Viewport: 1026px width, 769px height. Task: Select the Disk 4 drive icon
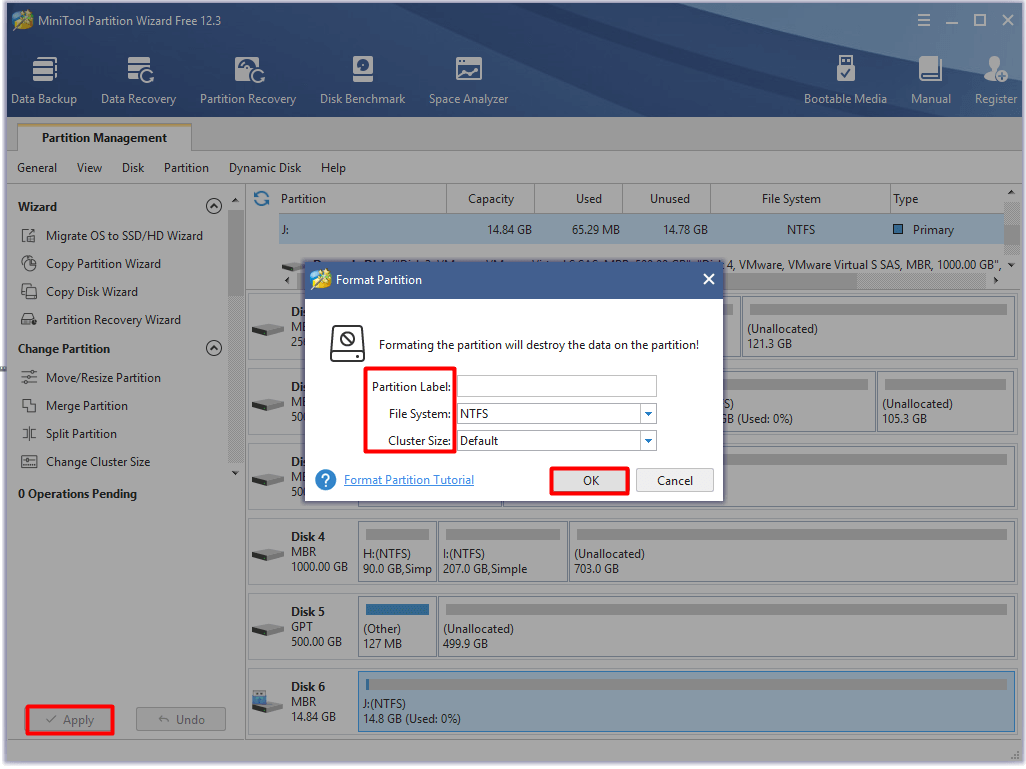click(268, 554)
